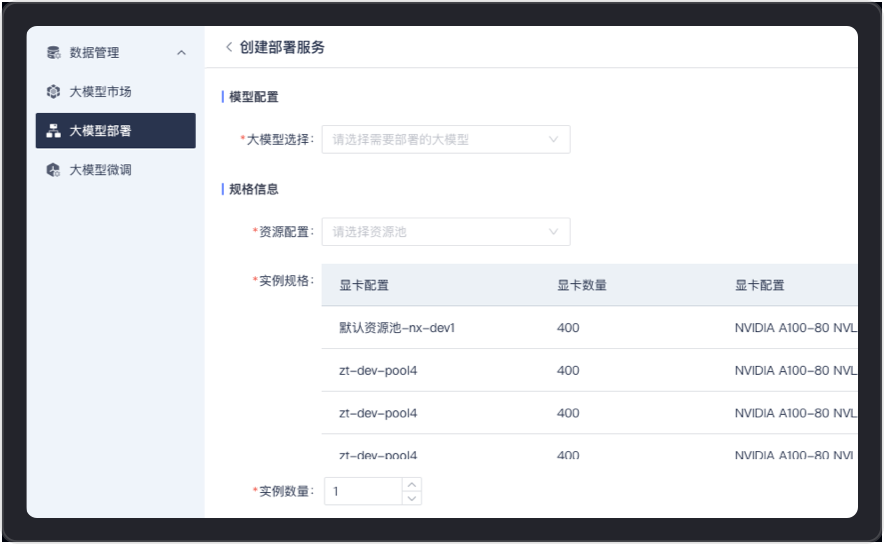Click the 创建部署服务 page title

[282, 47]
